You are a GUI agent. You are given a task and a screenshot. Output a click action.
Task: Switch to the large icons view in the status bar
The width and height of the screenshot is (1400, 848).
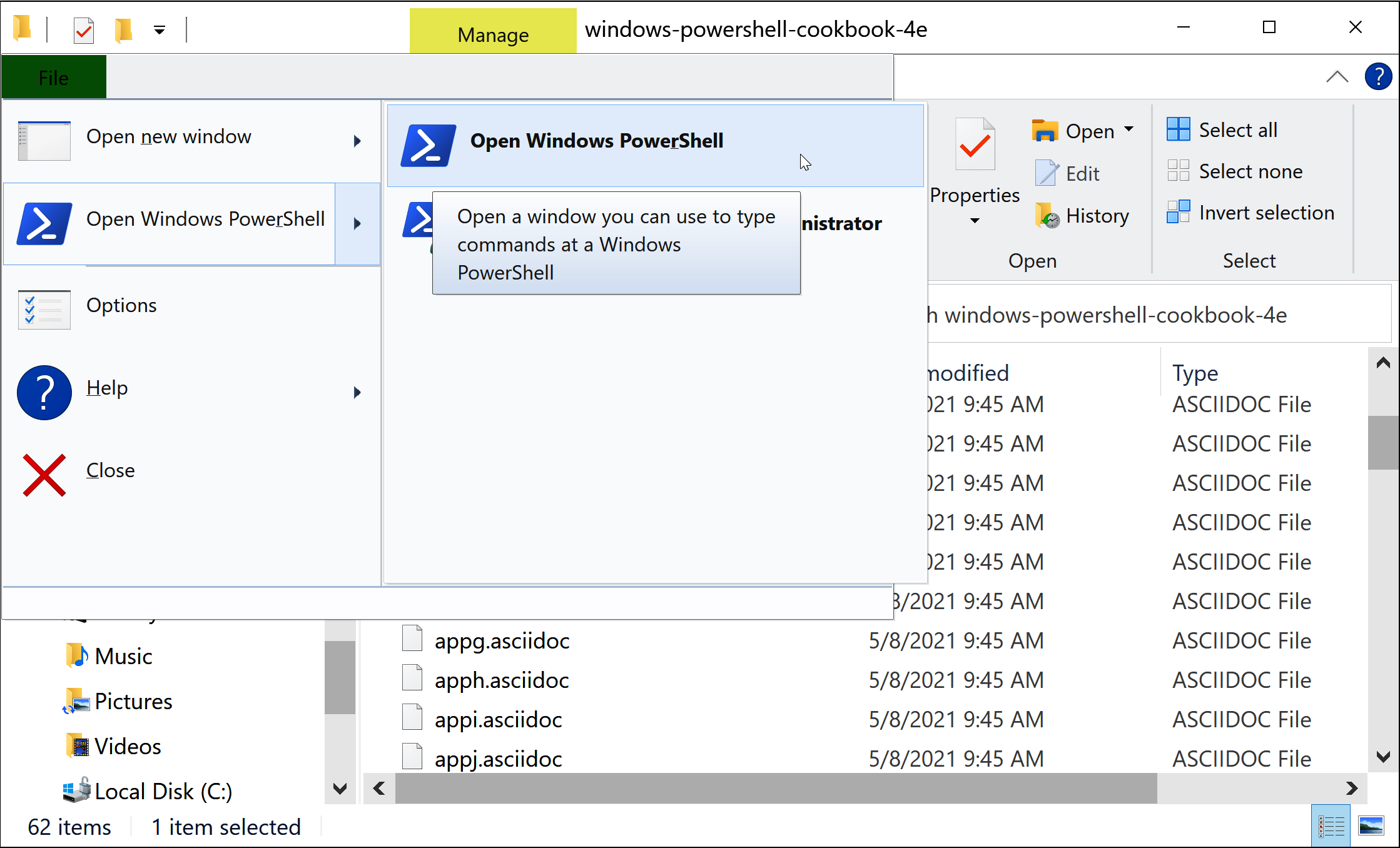(x=1371, y=826)
